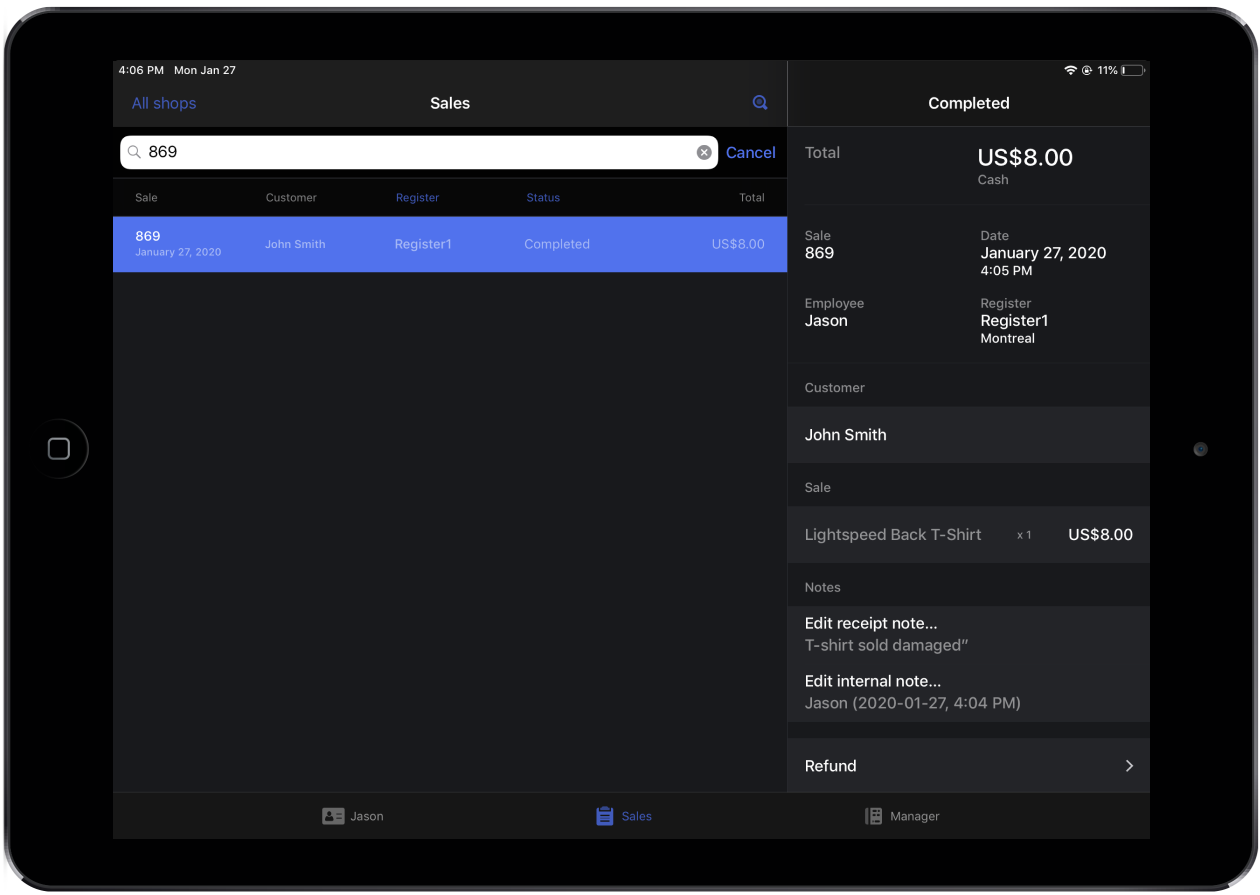Click the Completed panel title
The height and width of the screenshot is (895, 1260).
click(x=968, y=103)
